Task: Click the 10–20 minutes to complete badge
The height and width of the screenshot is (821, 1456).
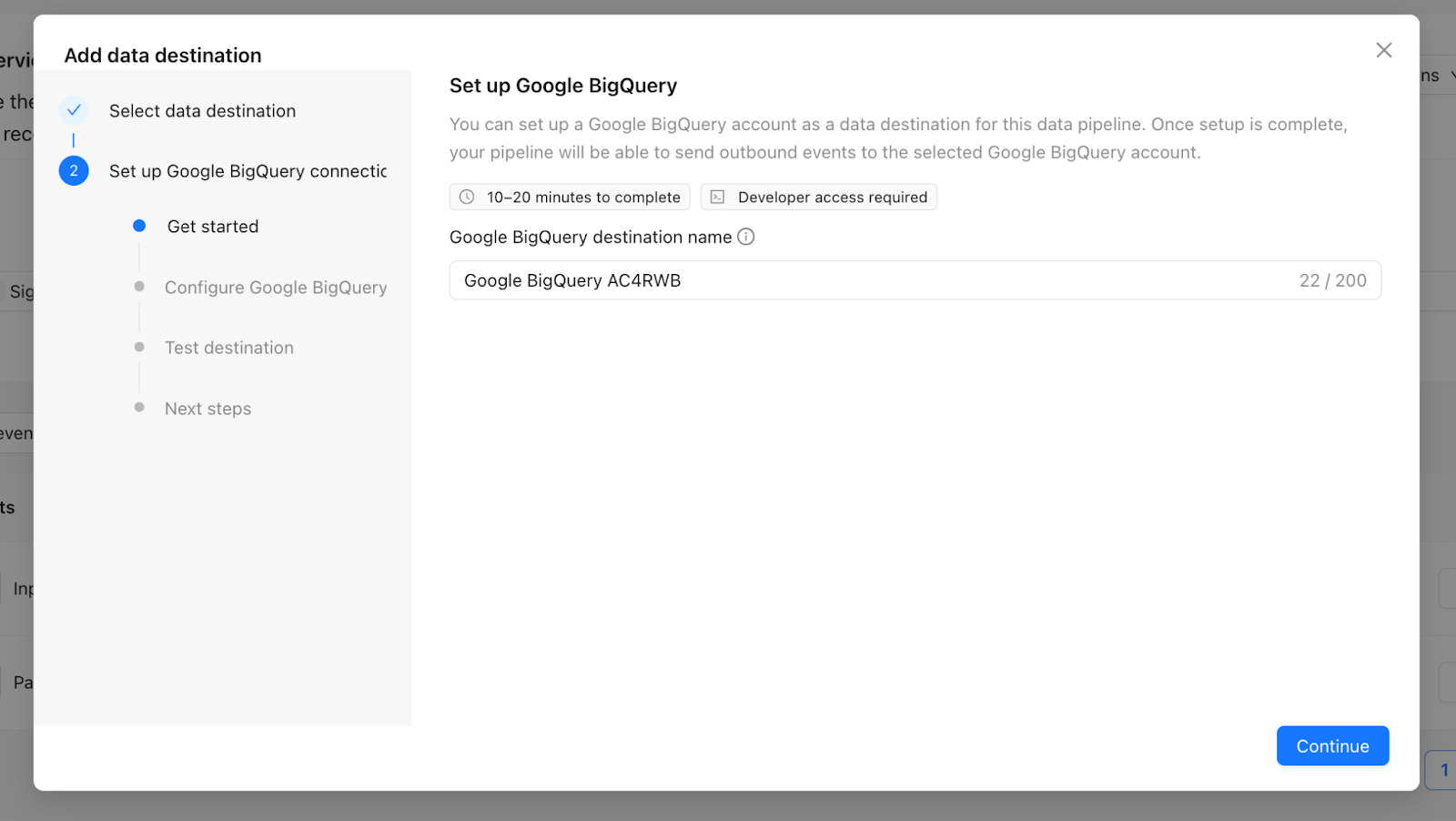Action: pos(570,197)
